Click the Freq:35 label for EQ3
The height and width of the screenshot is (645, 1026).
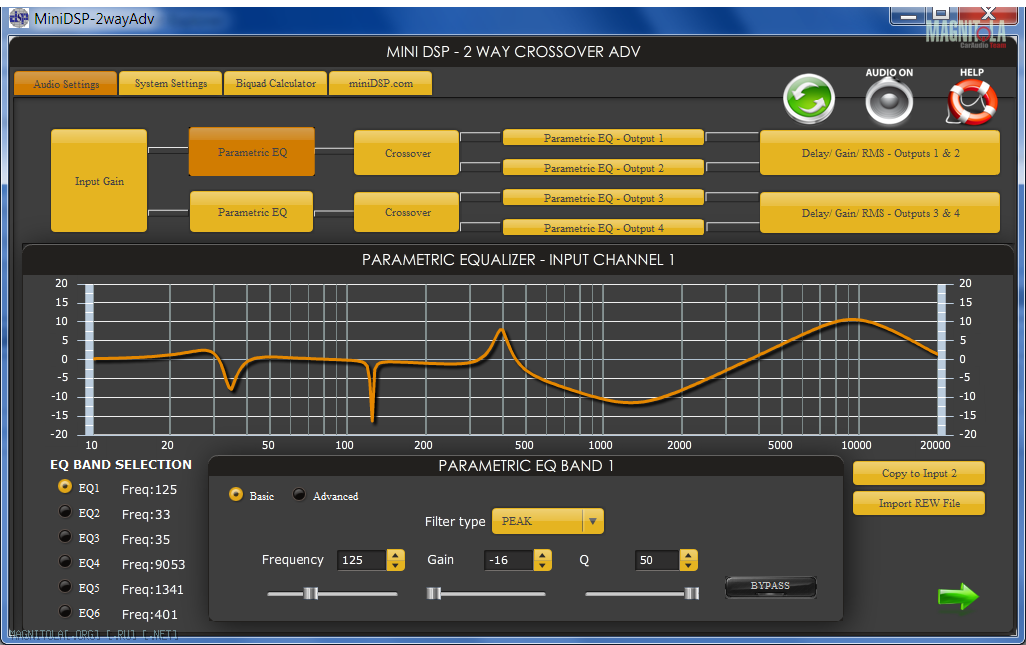tap(146, 539)
